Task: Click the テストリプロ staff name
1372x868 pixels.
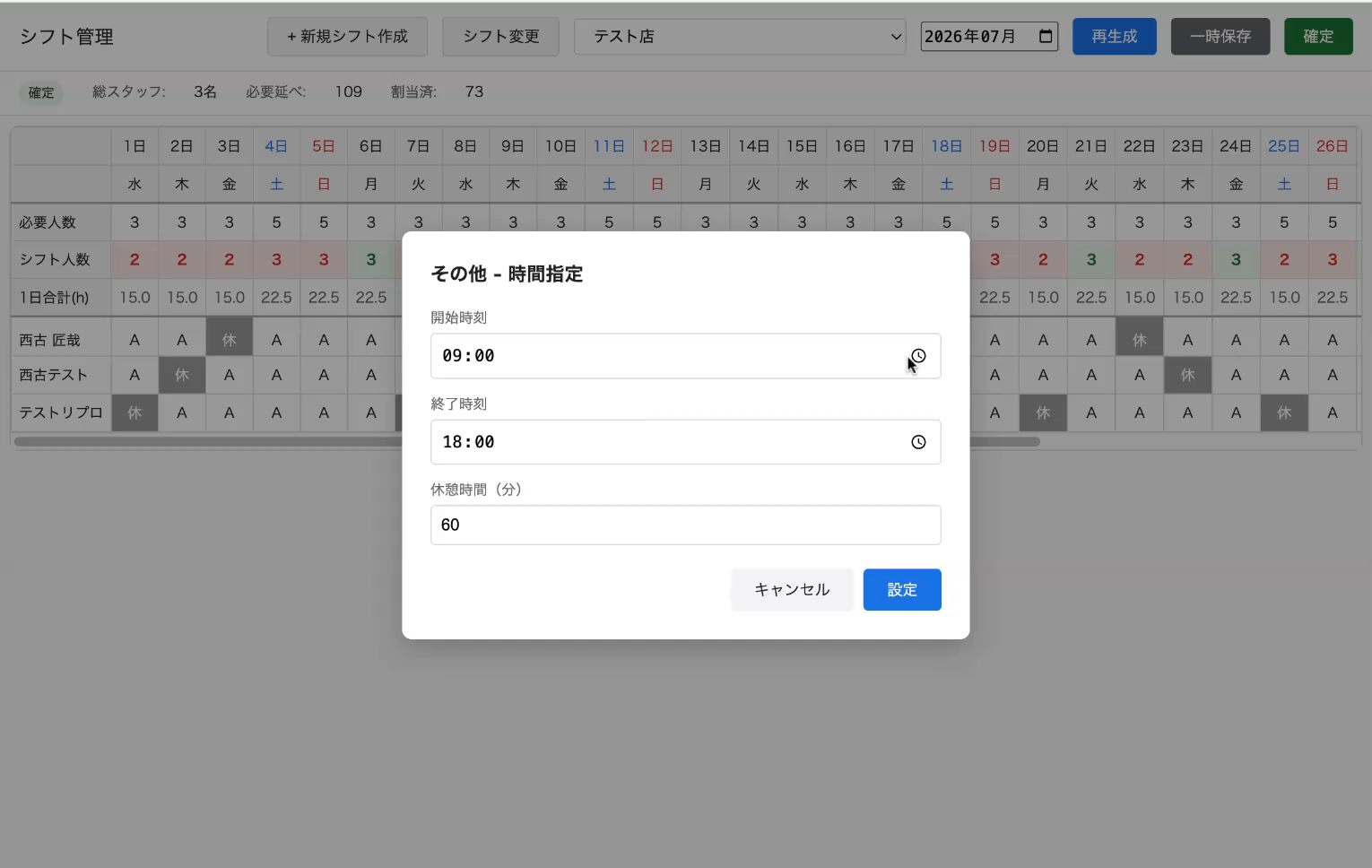Action: [x=61, y=412]
